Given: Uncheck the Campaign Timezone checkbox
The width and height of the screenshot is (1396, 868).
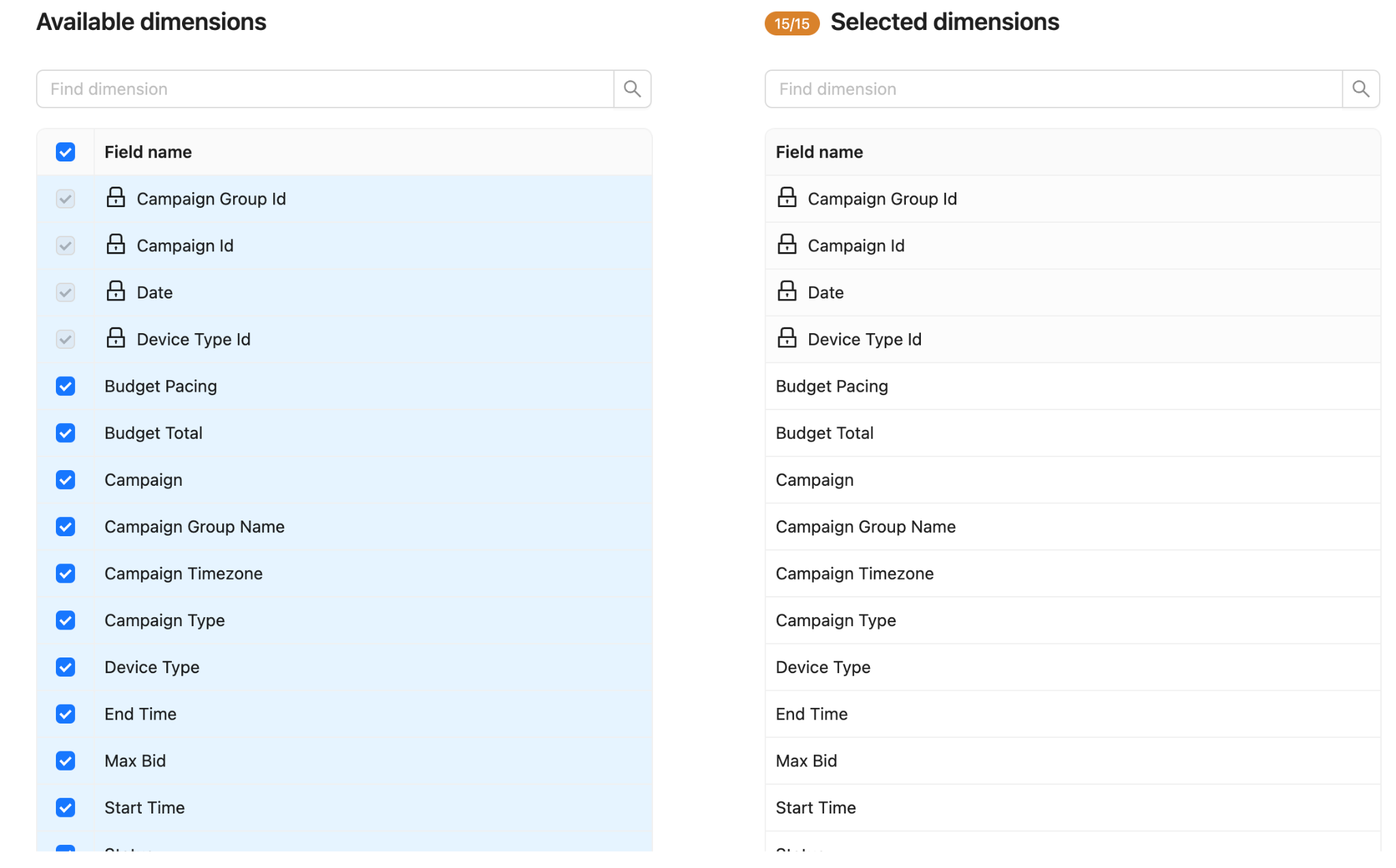Looking at the screenshot, I should pos(65,574).
